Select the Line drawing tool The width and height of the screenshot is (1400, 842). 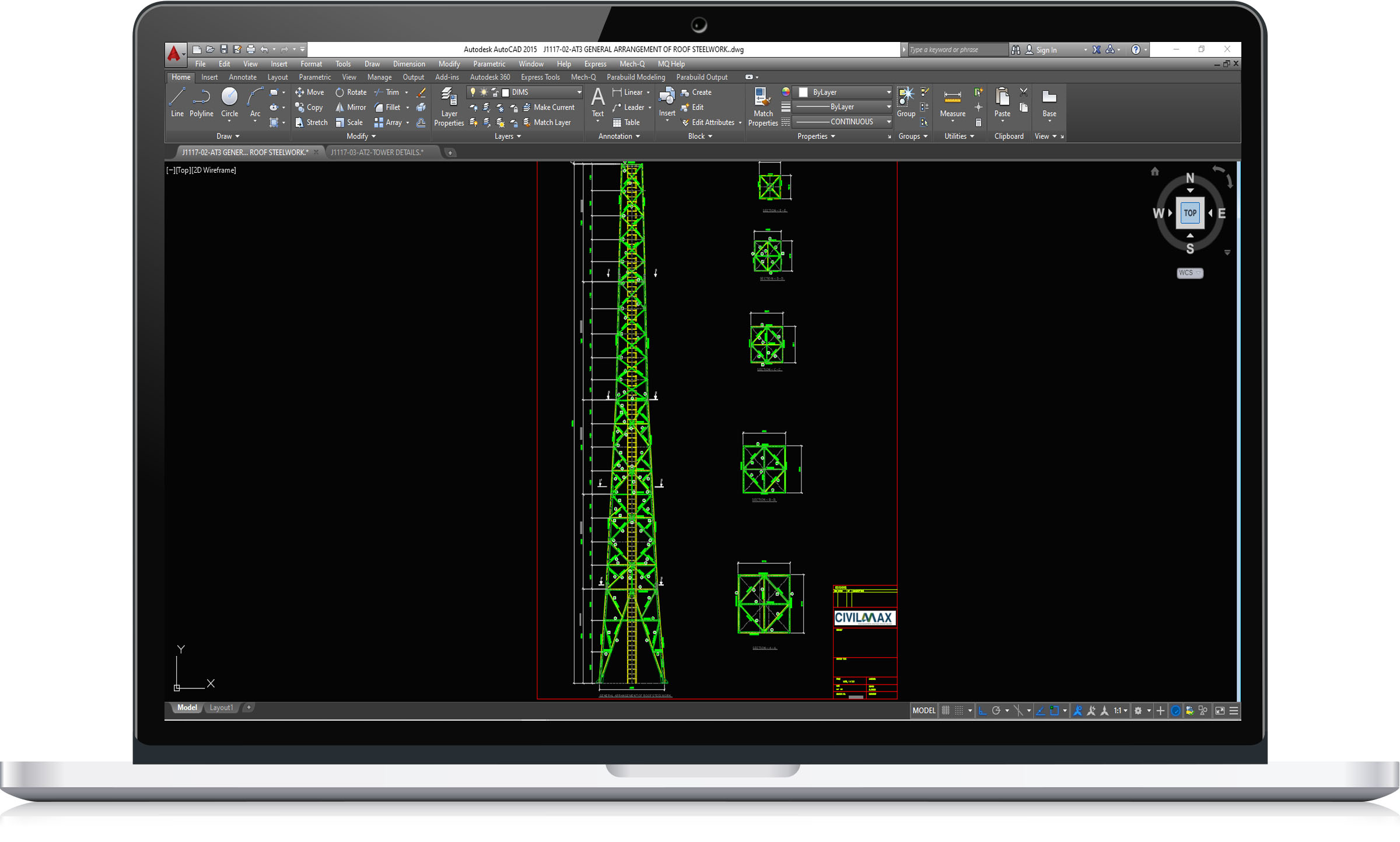coord(177,102)
